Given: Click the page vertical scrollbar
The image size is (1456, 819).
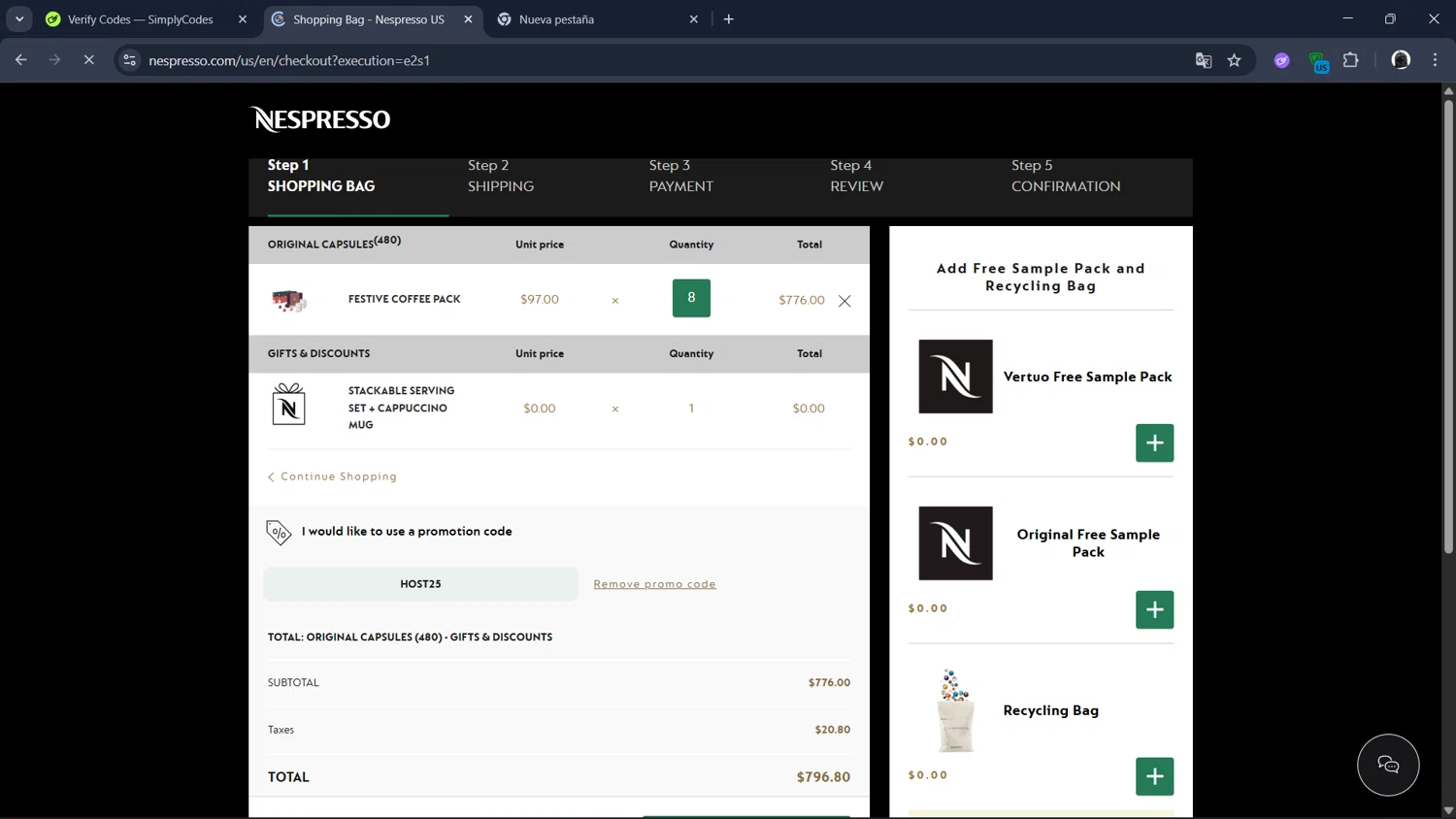Looking at the screenshot, I should click(1448, 326).
